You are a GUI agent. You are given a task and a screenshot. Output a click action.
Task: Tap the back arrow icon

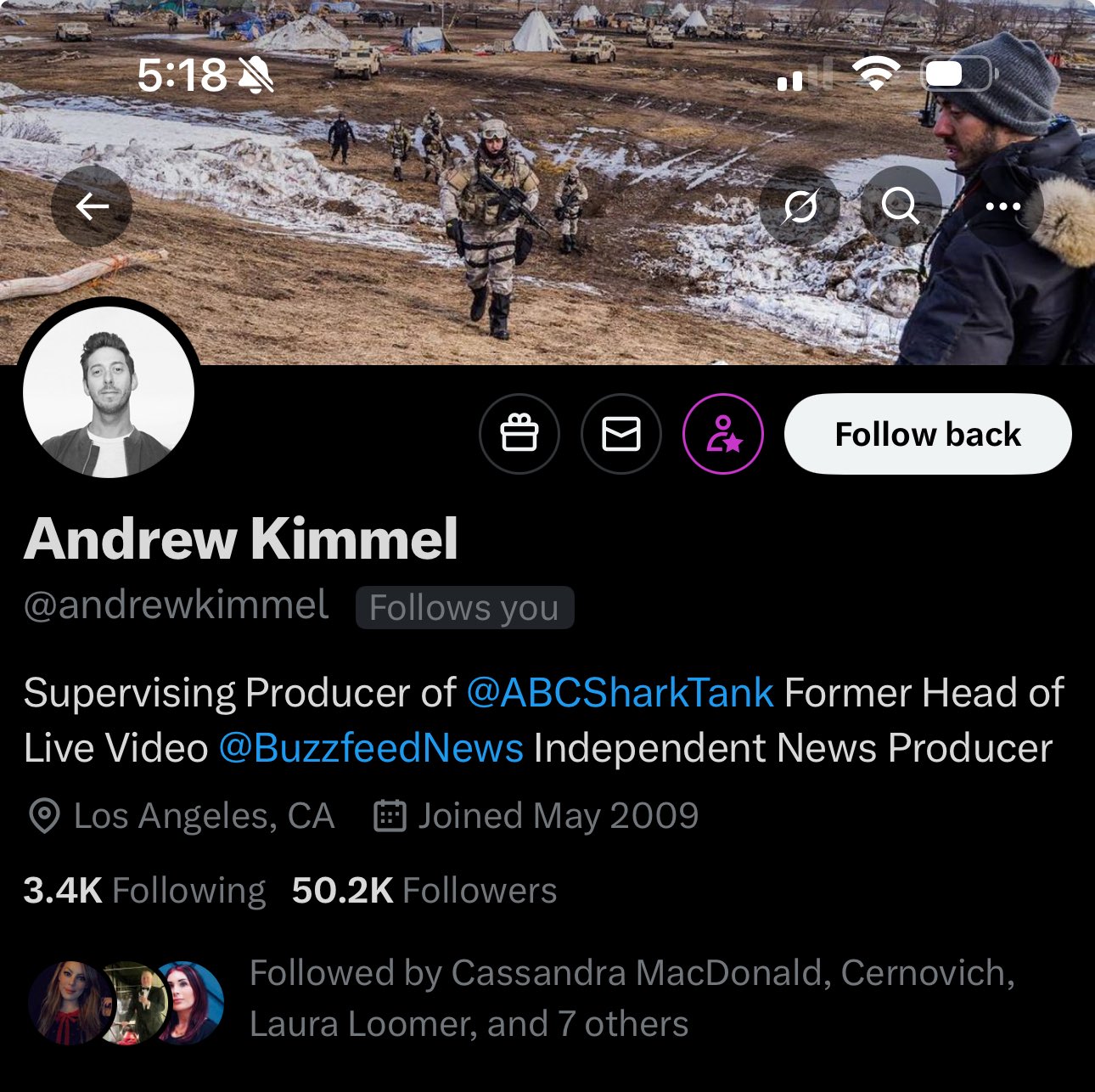point(92,206)
